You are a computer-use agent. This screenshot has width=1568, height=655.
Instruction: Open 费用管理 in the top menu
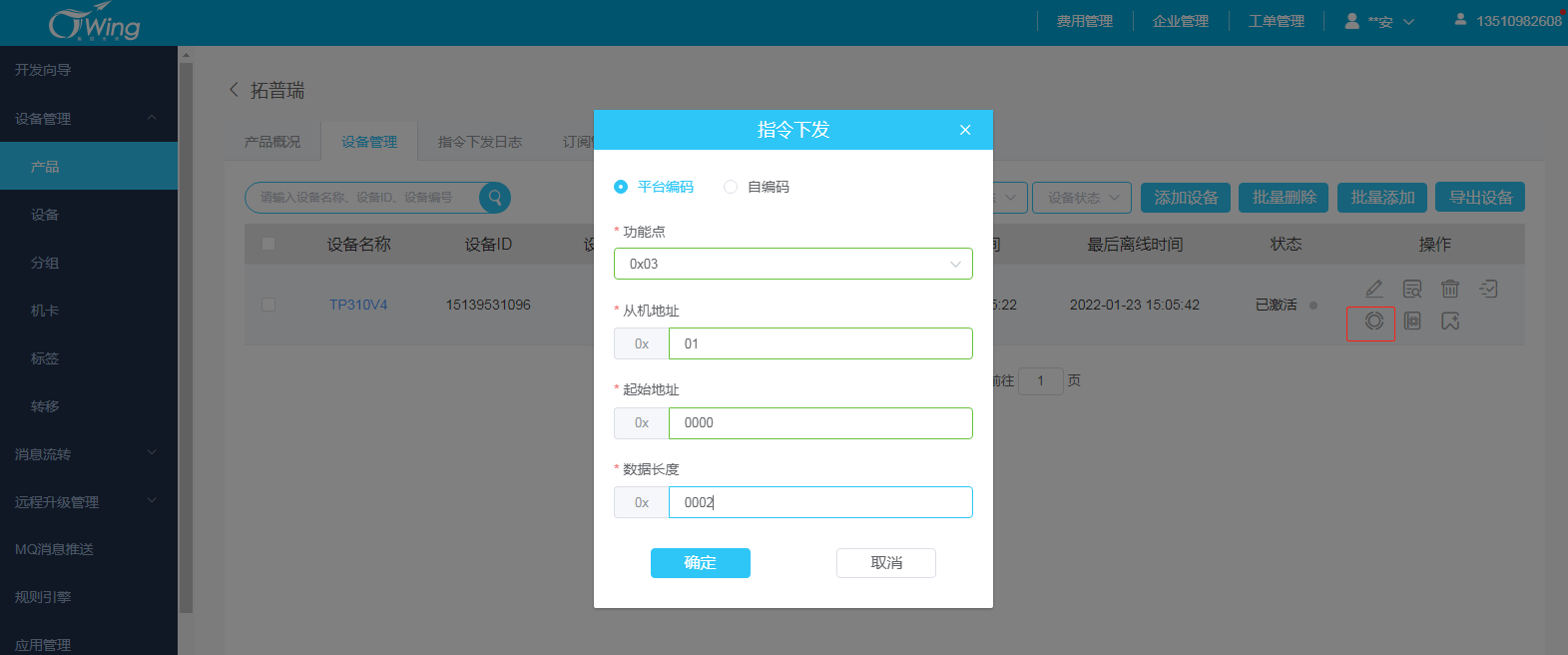(1084, 21)
